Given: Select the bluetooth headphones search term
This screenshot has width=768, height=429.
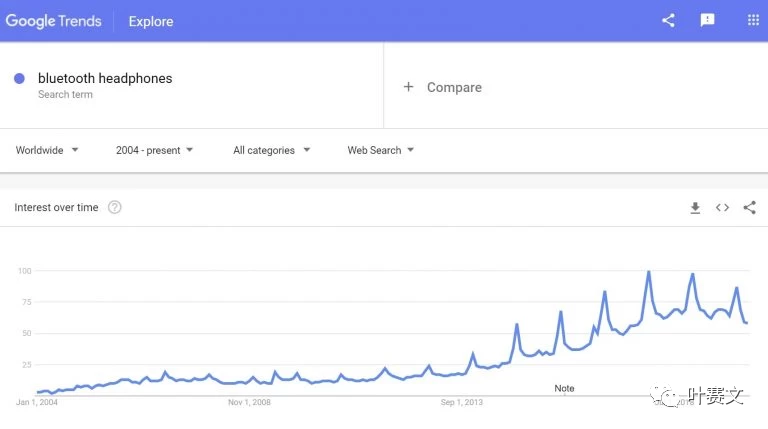Looking at the screenshot, I should click(105, 78).
